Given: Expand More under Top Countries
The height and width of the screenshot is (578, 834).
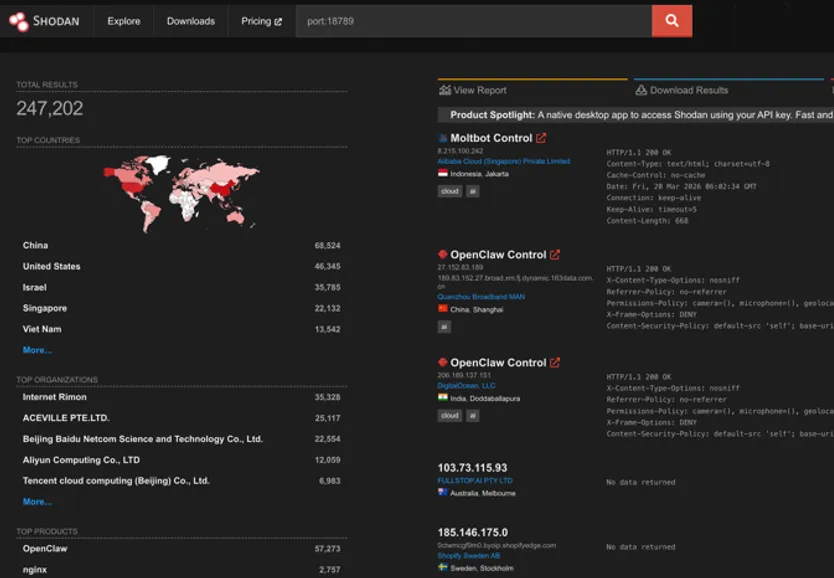Looking at the screenshot, I should coord(37,350).
